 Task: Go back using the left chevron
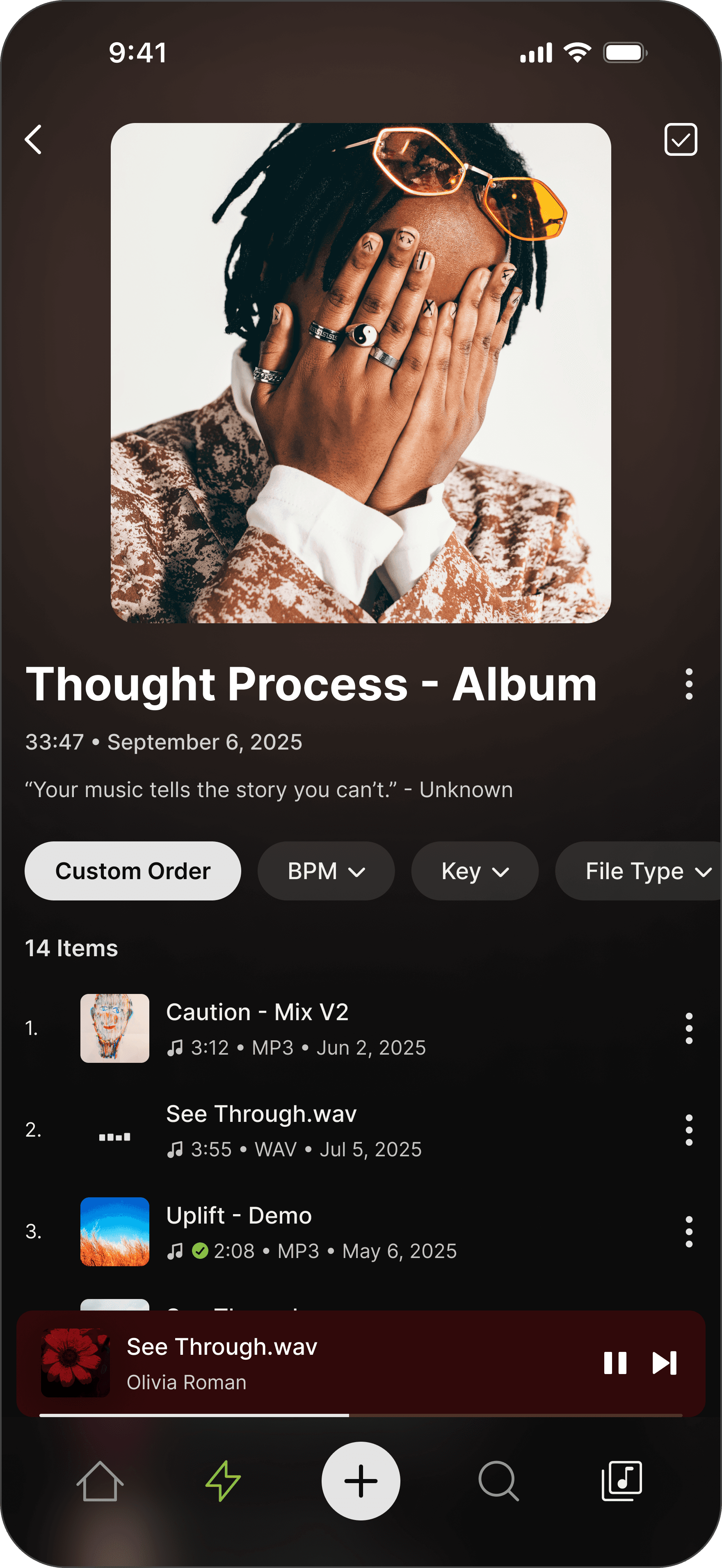point(34,139)
